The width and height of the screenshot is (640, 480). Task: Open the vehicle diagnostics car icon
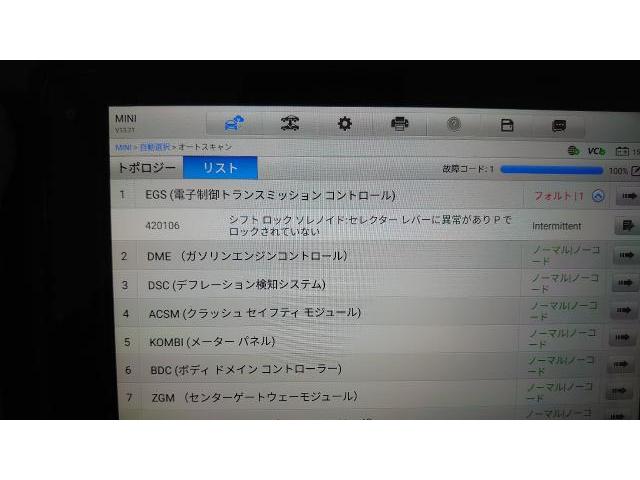click(290, 123)
